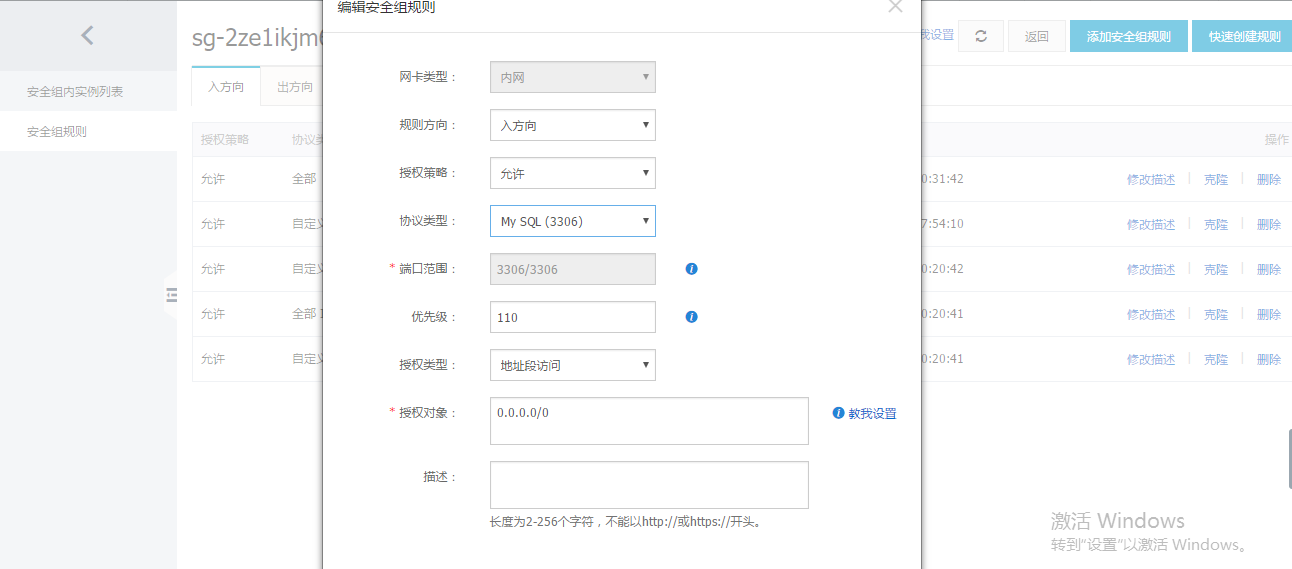Click the 描述 description text area
The image size is (1292, 569).
pos(649,485)
